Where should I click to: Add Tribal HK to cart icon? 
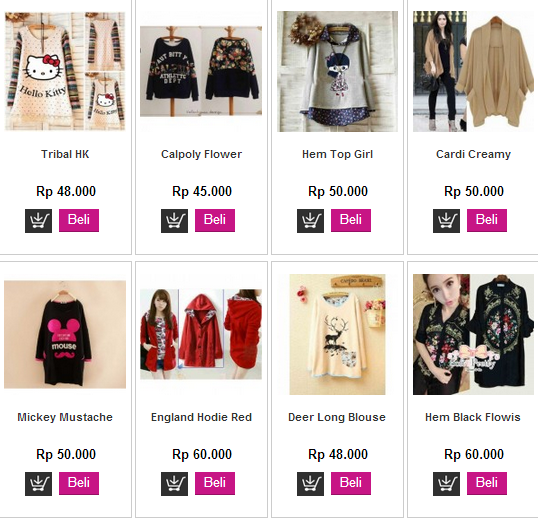click(x=38, y=221)
